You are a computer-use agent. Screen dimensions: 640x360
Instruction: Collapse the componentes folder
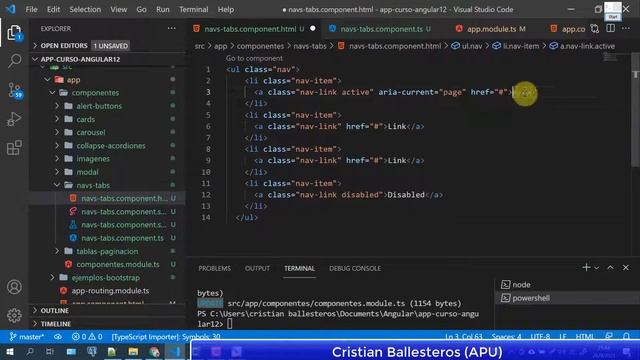tap(52, 93)
